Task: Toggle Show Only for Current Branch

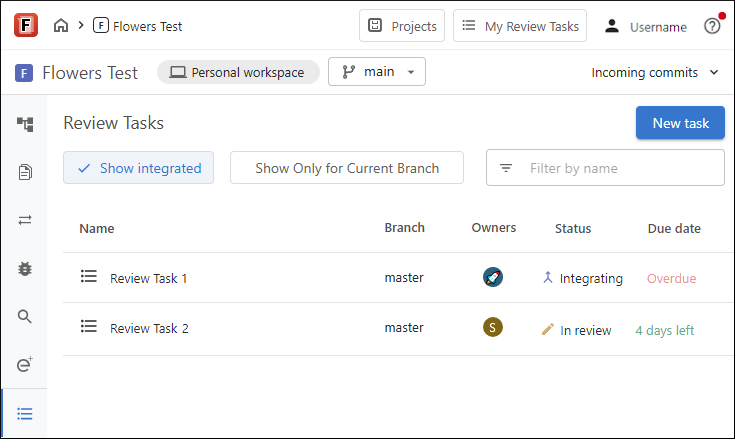Action: [347, 168]
